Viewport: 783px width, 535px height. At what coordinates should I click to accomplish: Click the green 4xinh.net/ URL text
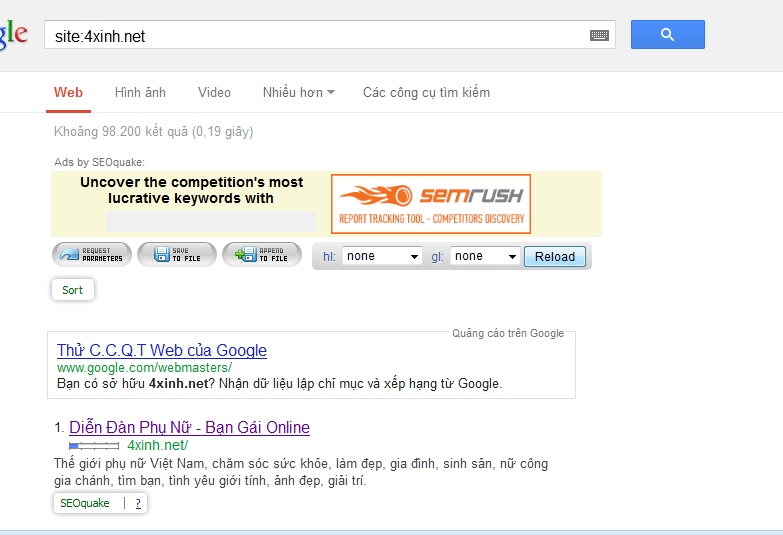pos(157,445)
